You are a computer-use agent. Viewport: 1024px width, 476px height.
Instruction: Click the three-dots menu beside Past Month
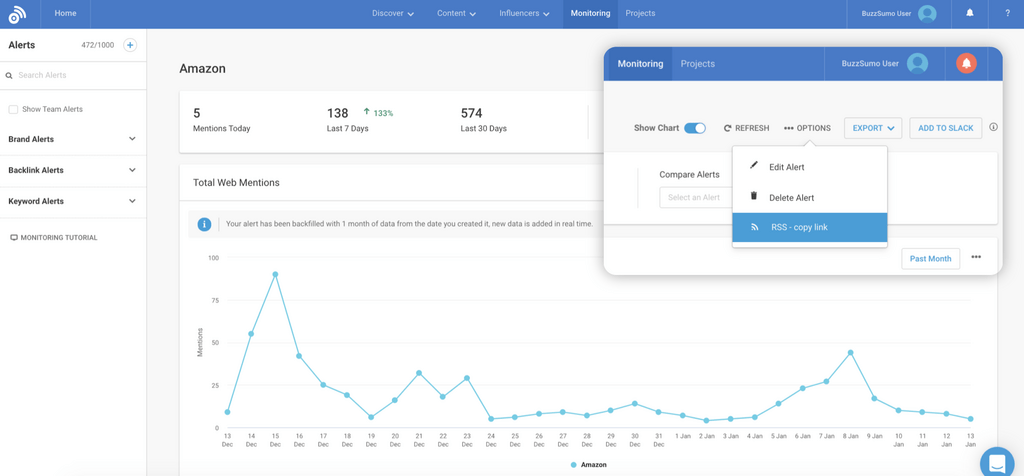pyautogui.click(x=976, y=258)
